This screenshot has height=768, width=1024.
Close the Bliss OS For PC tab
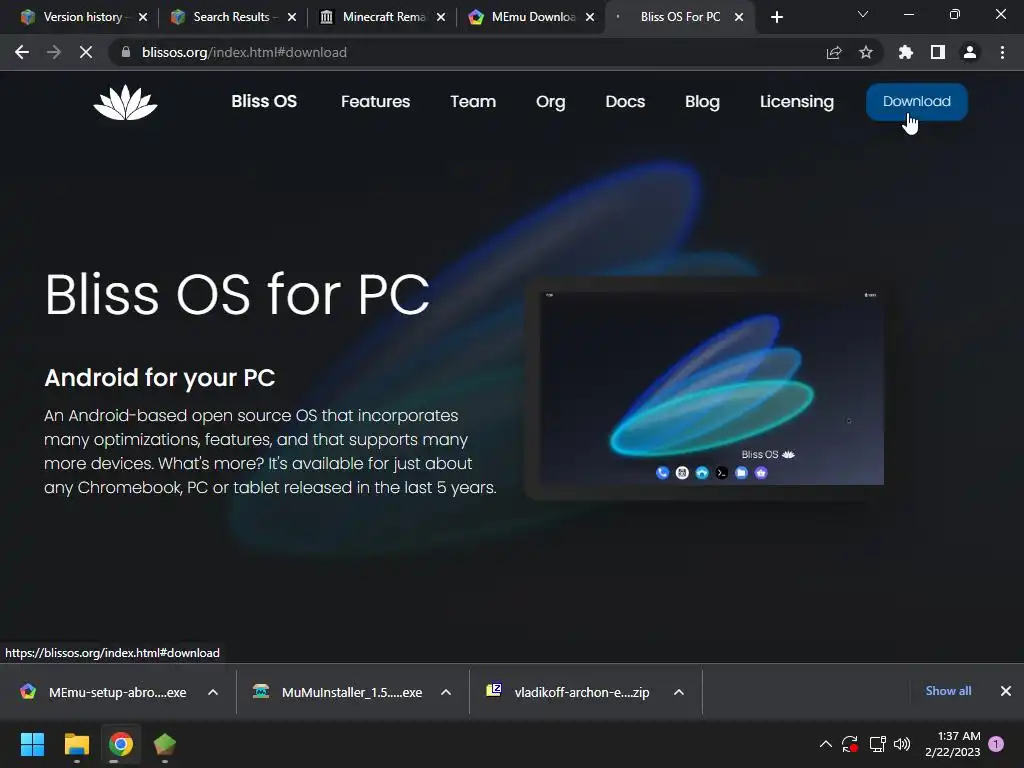point(739,17)
